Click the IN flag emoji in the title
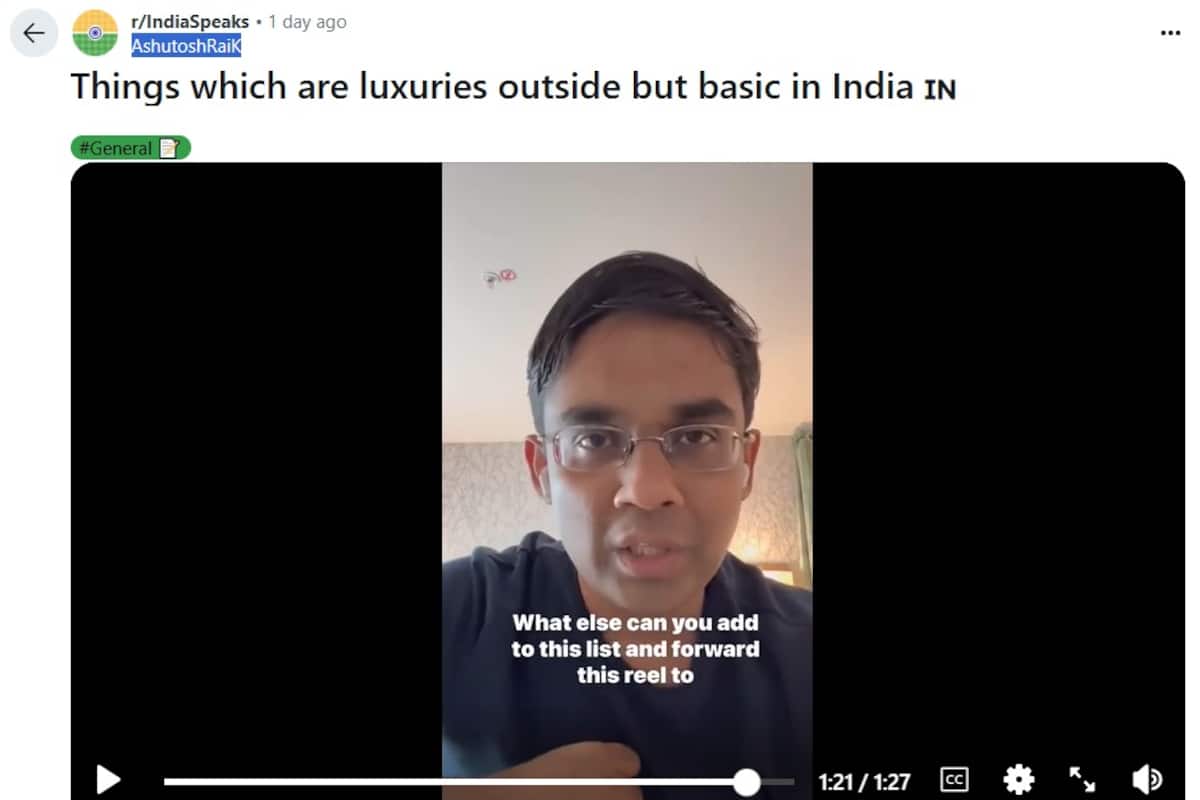Image resolution: width=1200 pixels, height=800 pixels. [939, 89]
